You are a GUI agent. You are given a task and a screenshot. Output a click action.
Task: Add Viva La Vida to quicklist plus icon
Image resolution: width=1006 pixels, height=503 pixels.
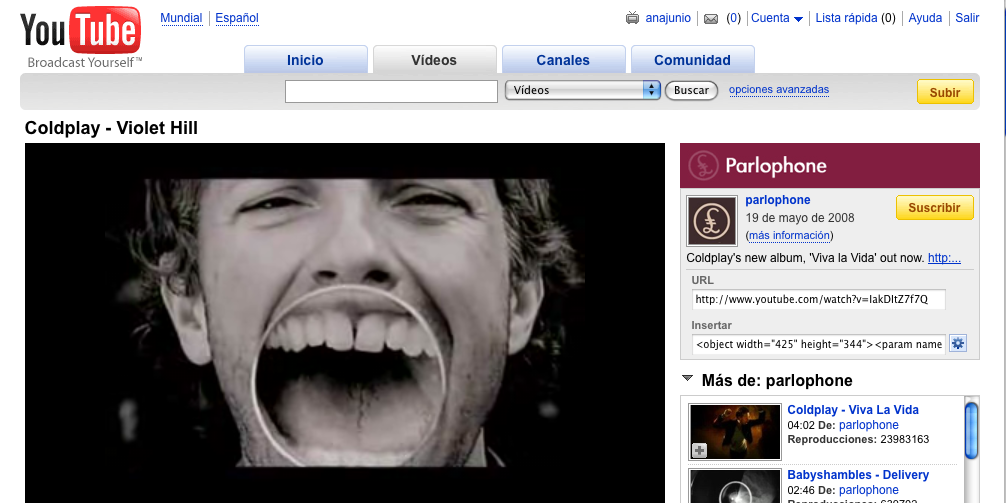[x=699, y=450]
